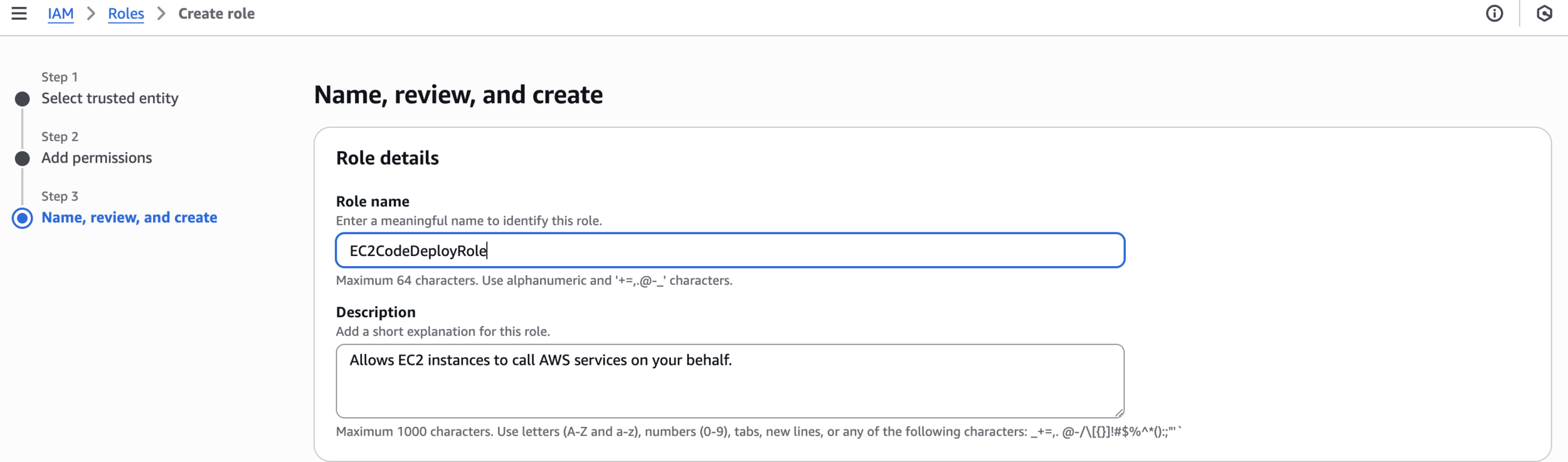Click the textarea resize handle corner
The image size is (1568, 462).
click(1119, 412)
